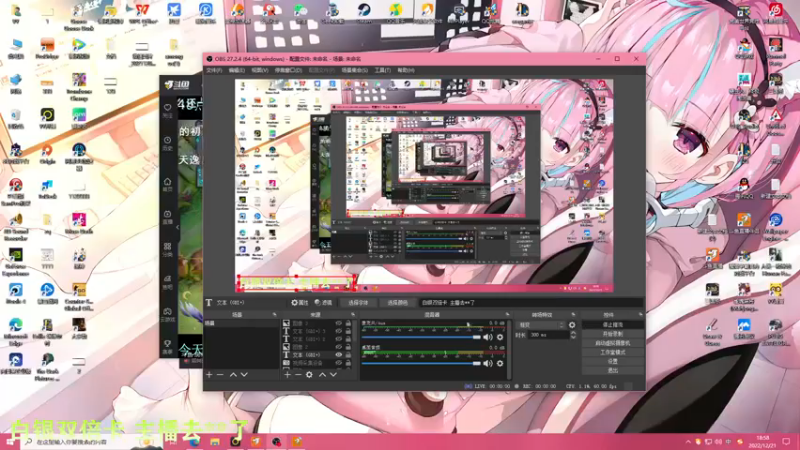Mute the desktop audio speaker icon
The image size is (800, 450).
tap(488, 363)
